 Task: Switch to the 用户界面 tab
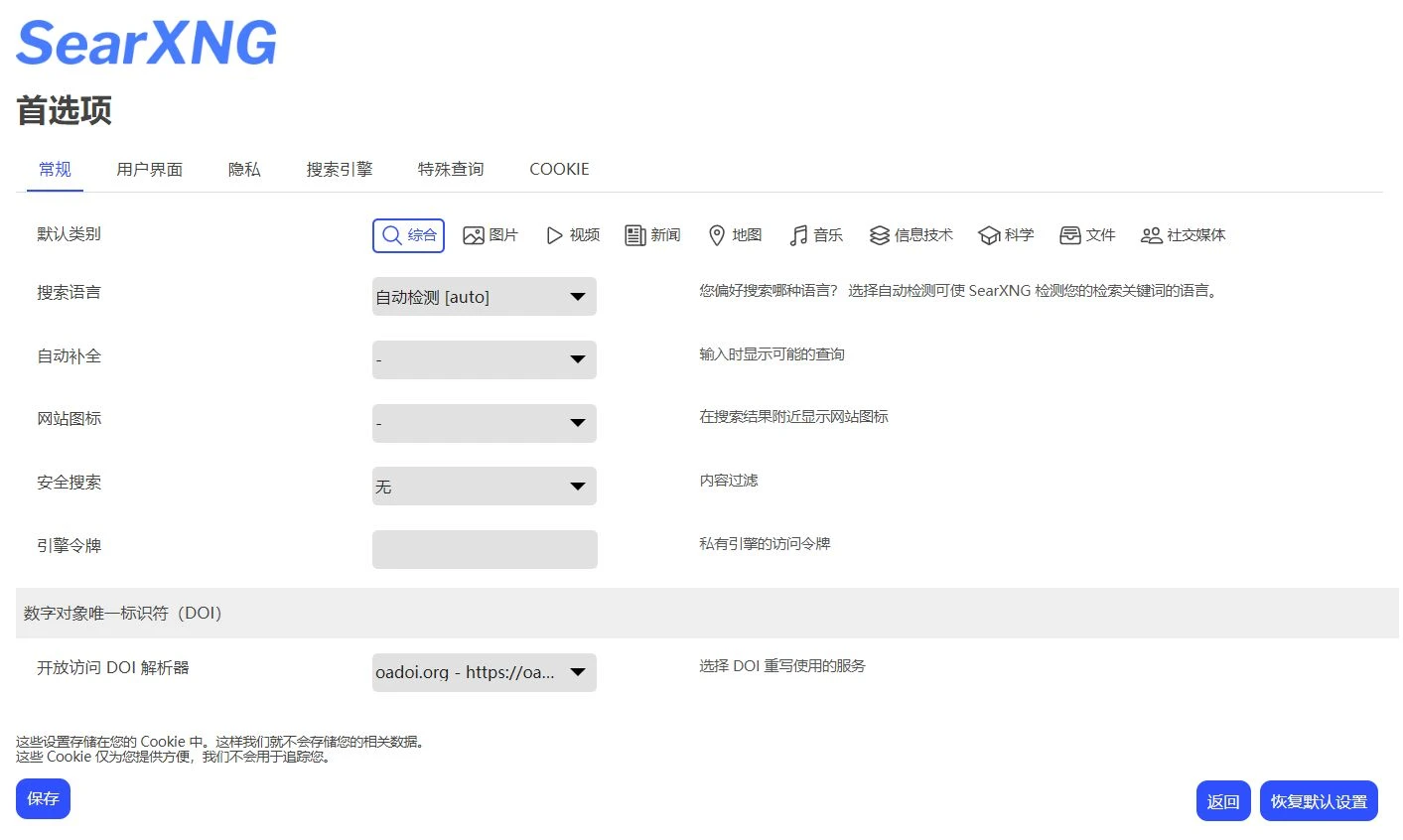click(x=149, y=170)
